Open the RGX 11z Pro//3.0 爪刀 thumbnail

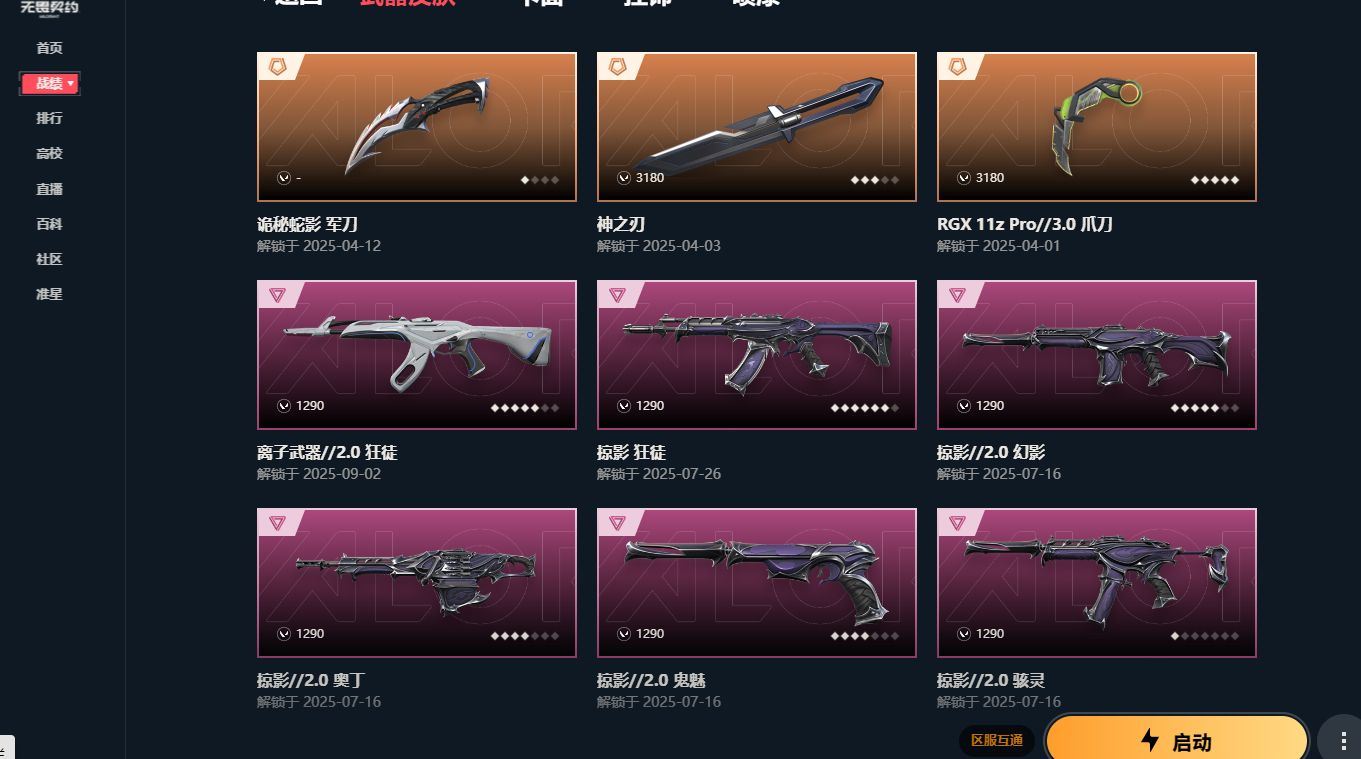(1097, 127)
